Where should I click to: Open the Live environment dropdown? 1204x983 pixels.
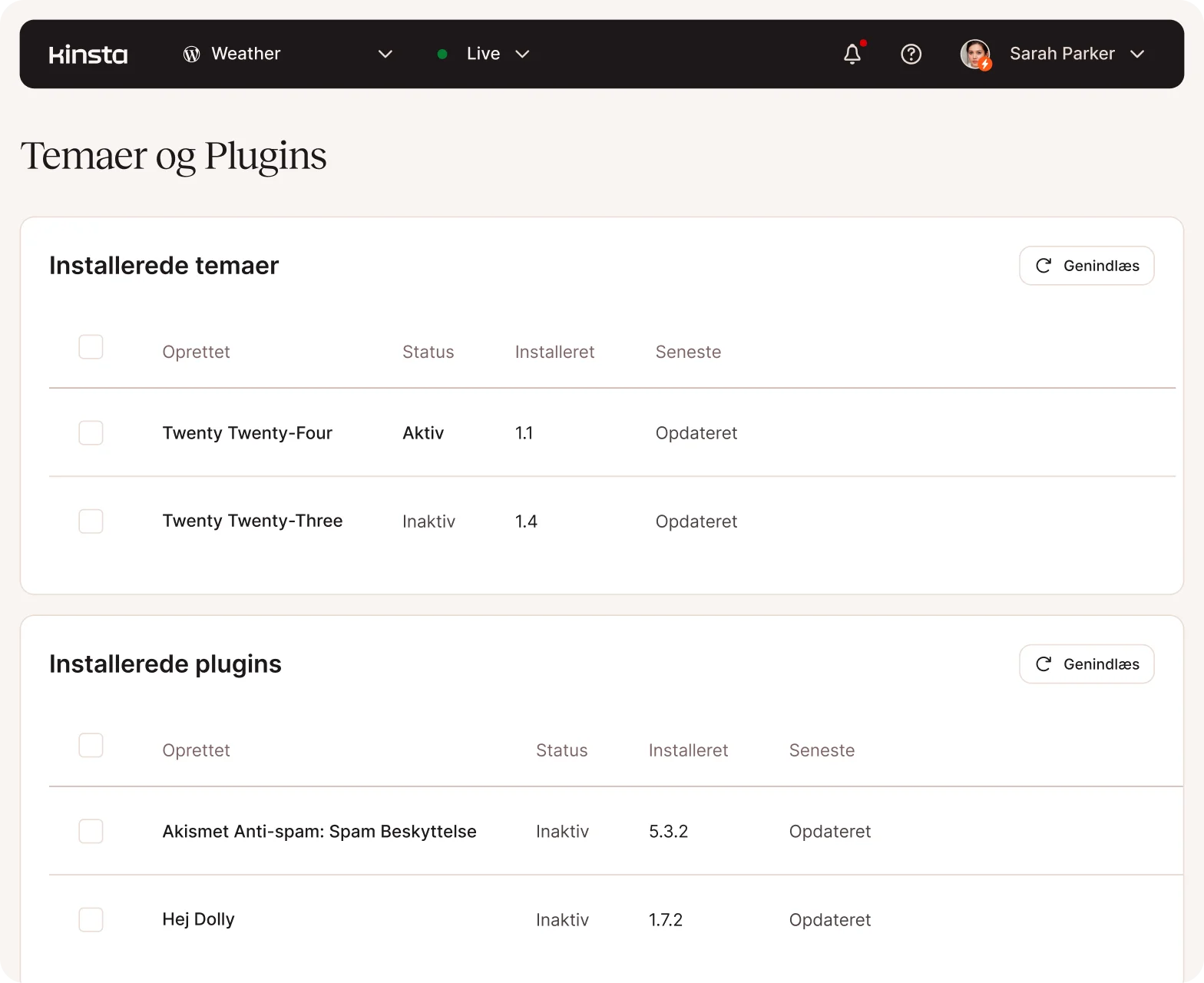tap(522, 54)
